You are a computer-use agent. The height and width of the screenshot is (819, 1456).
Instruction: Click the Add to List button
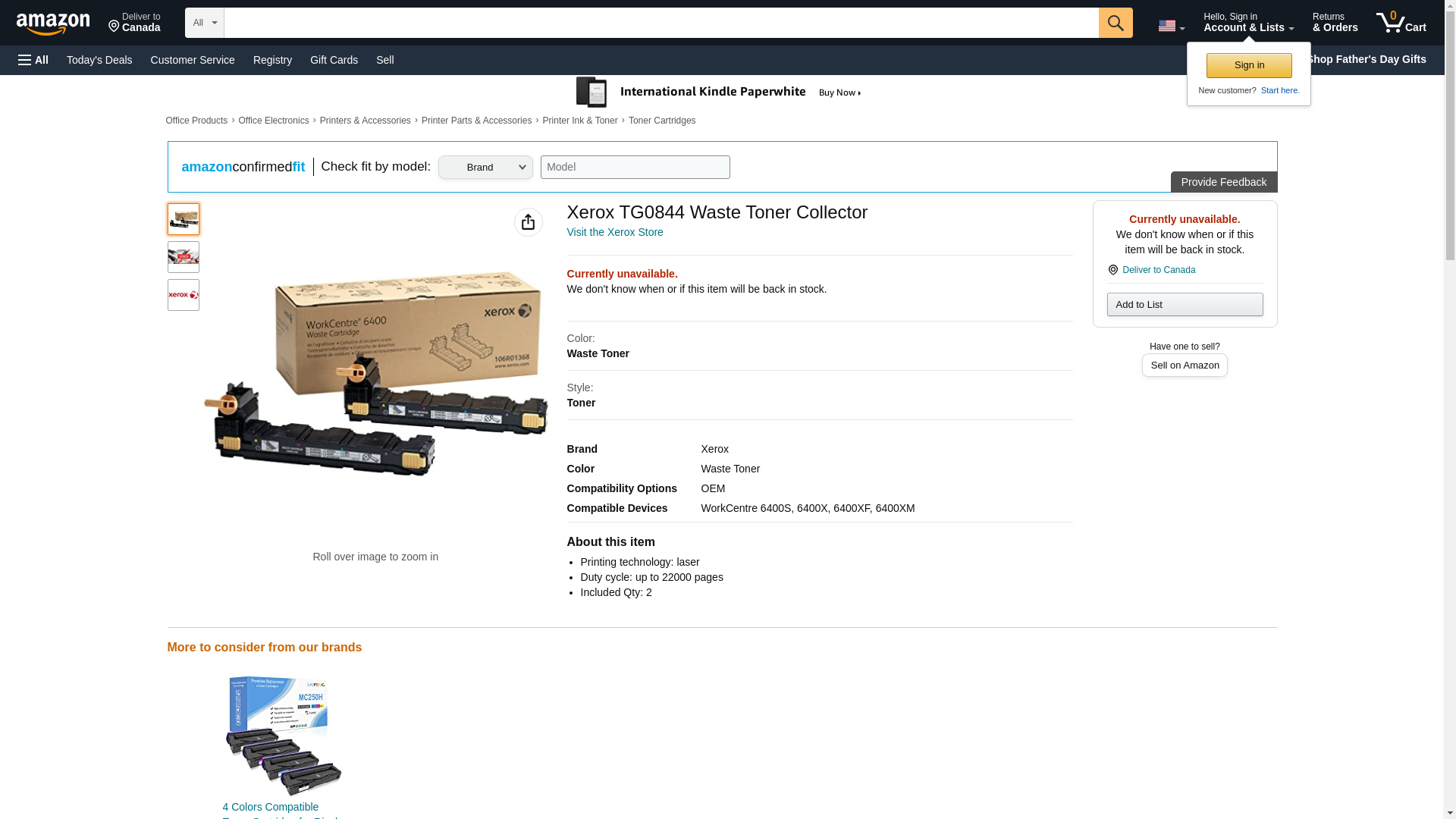1184,305
